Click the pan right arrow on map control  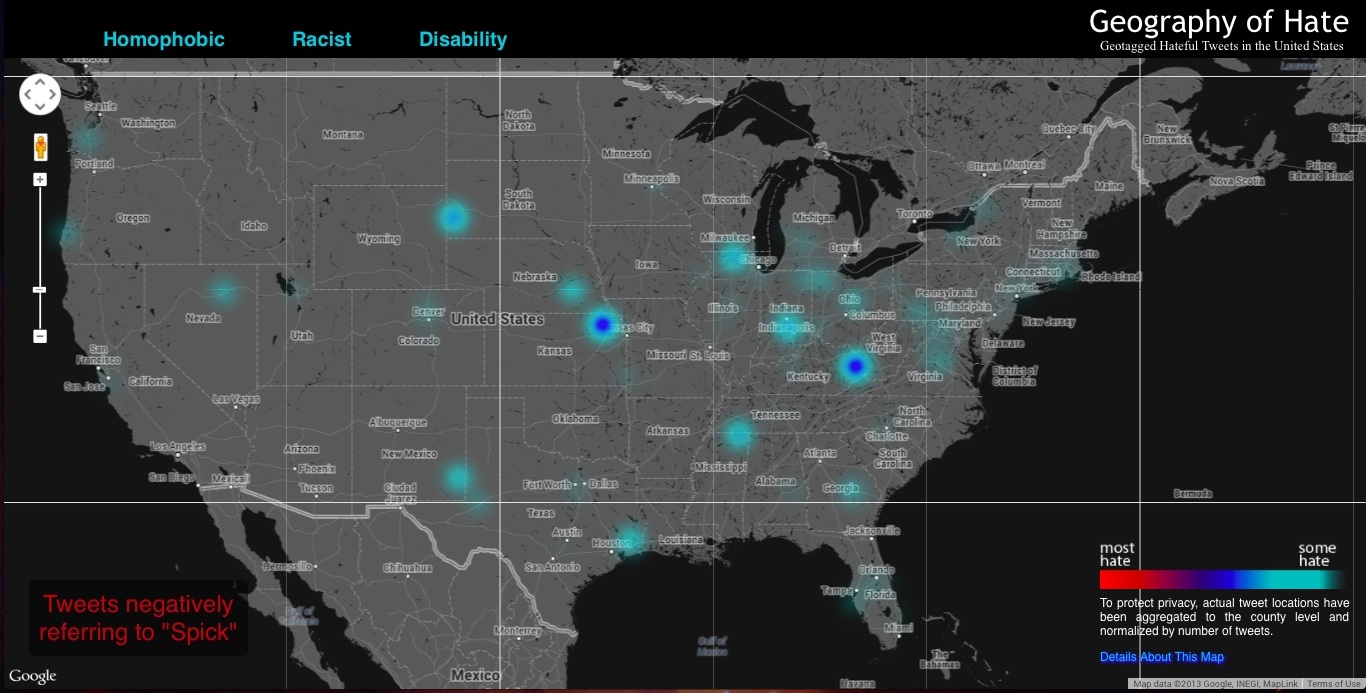(x=52, y=95)
